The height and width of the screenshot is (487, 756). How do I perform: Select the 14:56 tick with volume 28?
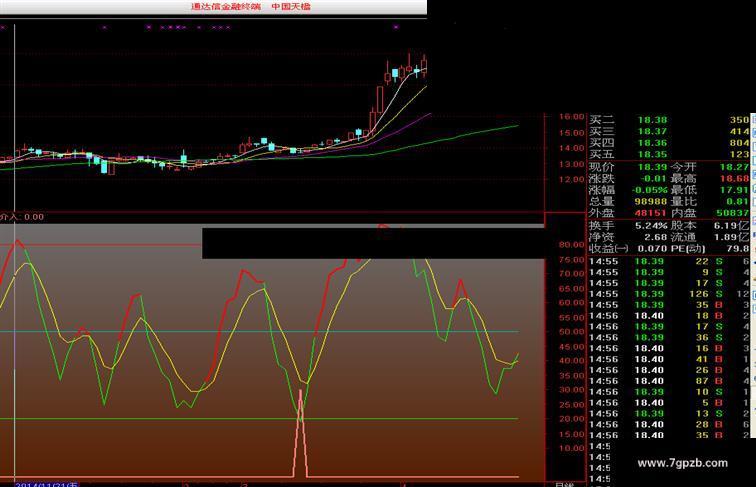pyautogui.click(x=668, y=424)
